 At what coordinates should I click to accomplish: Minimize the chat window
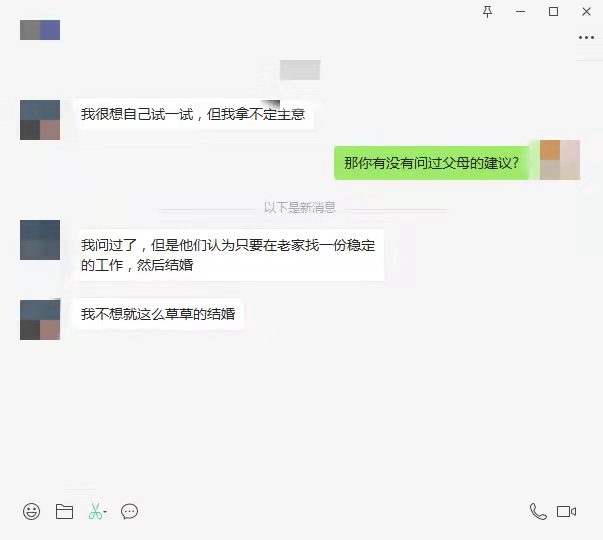click(520, 12)
